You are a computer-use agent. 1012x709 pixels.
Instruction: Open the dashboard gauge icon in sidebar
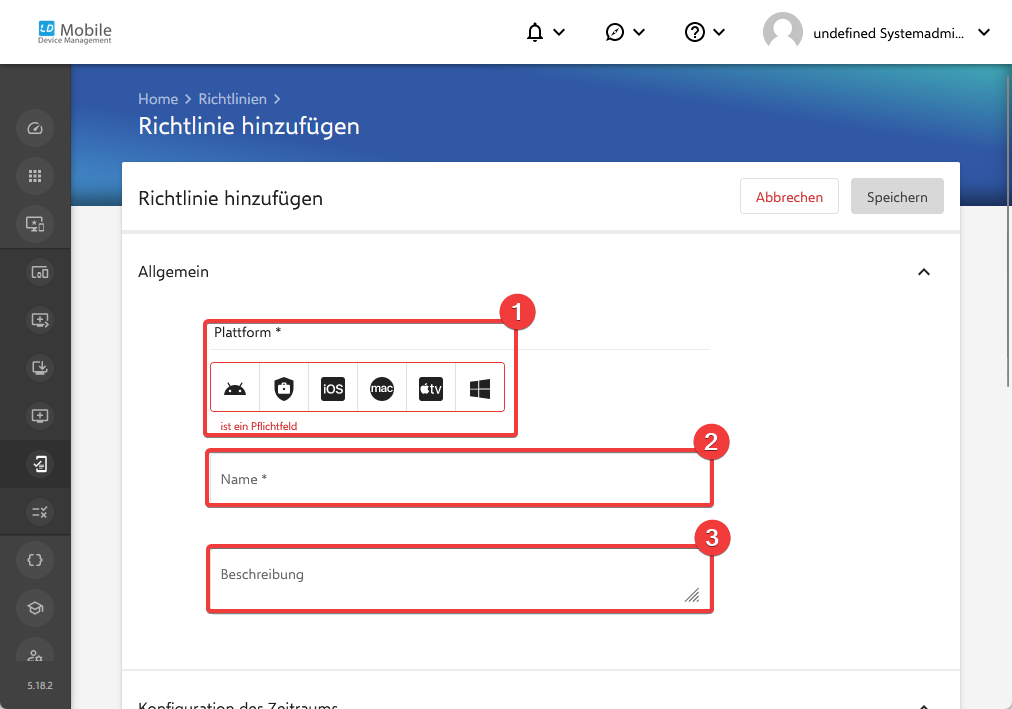(35, 128)
